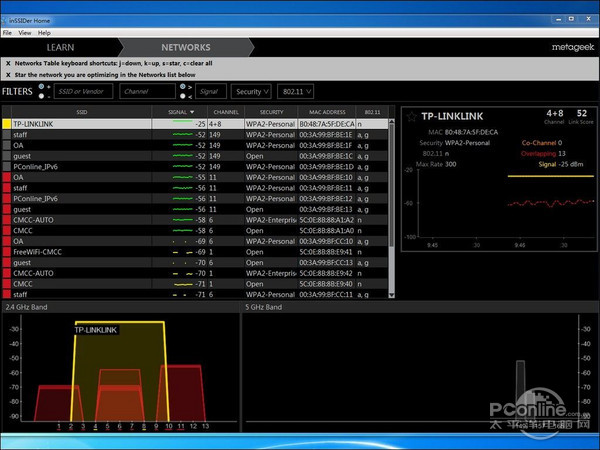This screenshot has height=450, width=600.
Task: Click the yellow color marker beside TP-LINKLINK
Action: coord(6,124)
